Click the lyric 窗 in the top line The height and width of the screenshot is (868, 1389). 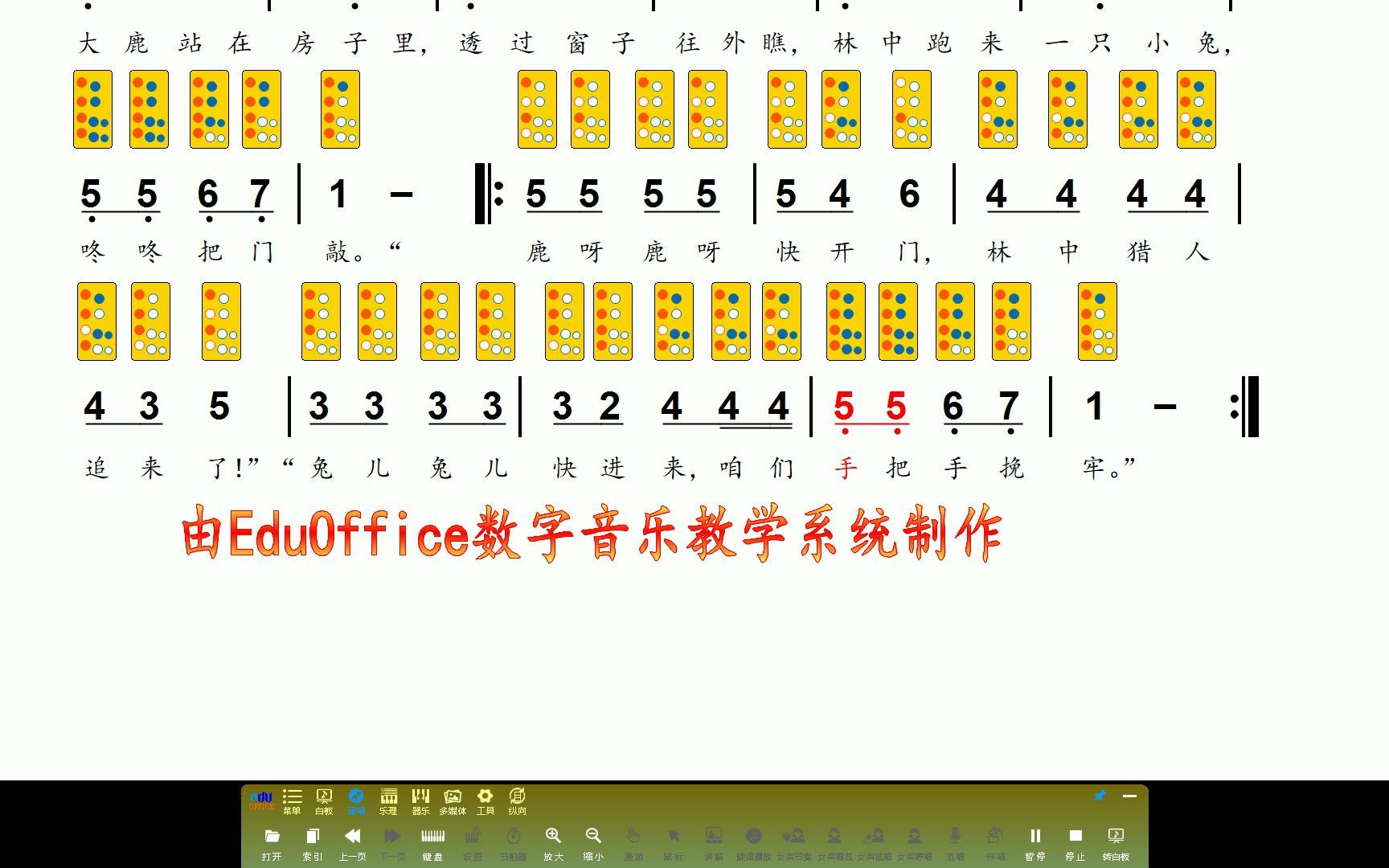pos(577,43)
